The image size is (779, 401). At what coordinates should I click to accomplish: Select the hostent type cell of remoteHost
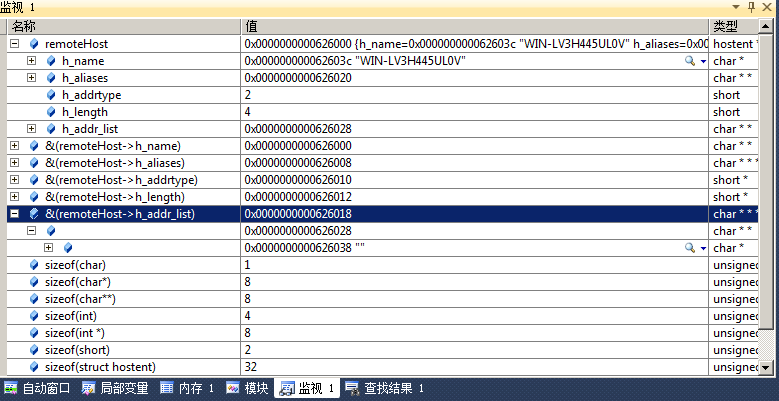pyautogui.click(x=733, y=44)
